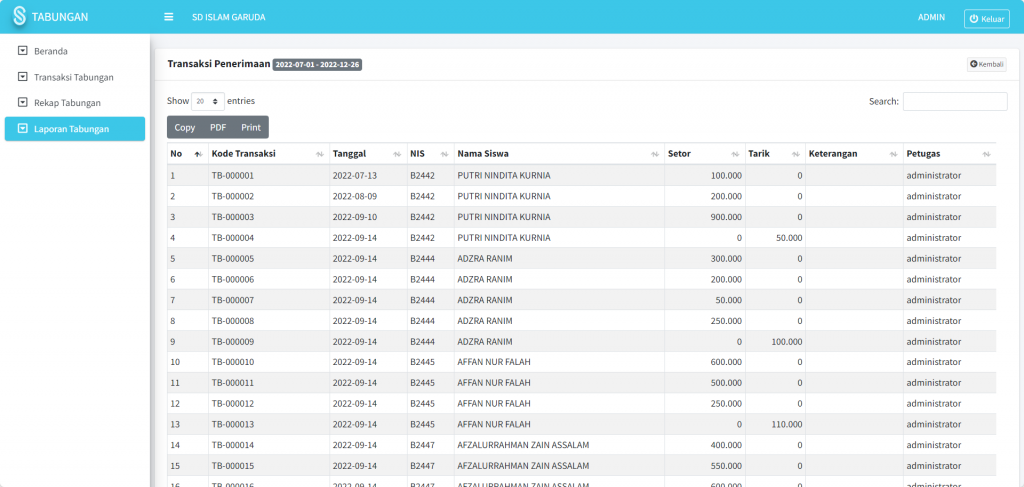Click sort arrows in Kode Transaksi header
The height and width of the screenshot is (487, 1024).
pyautogui.click(x=319, y=154)
